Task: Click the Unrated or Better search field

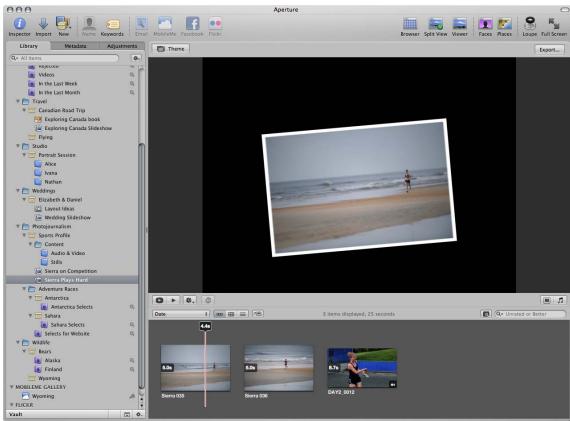Action: point(530,314)
